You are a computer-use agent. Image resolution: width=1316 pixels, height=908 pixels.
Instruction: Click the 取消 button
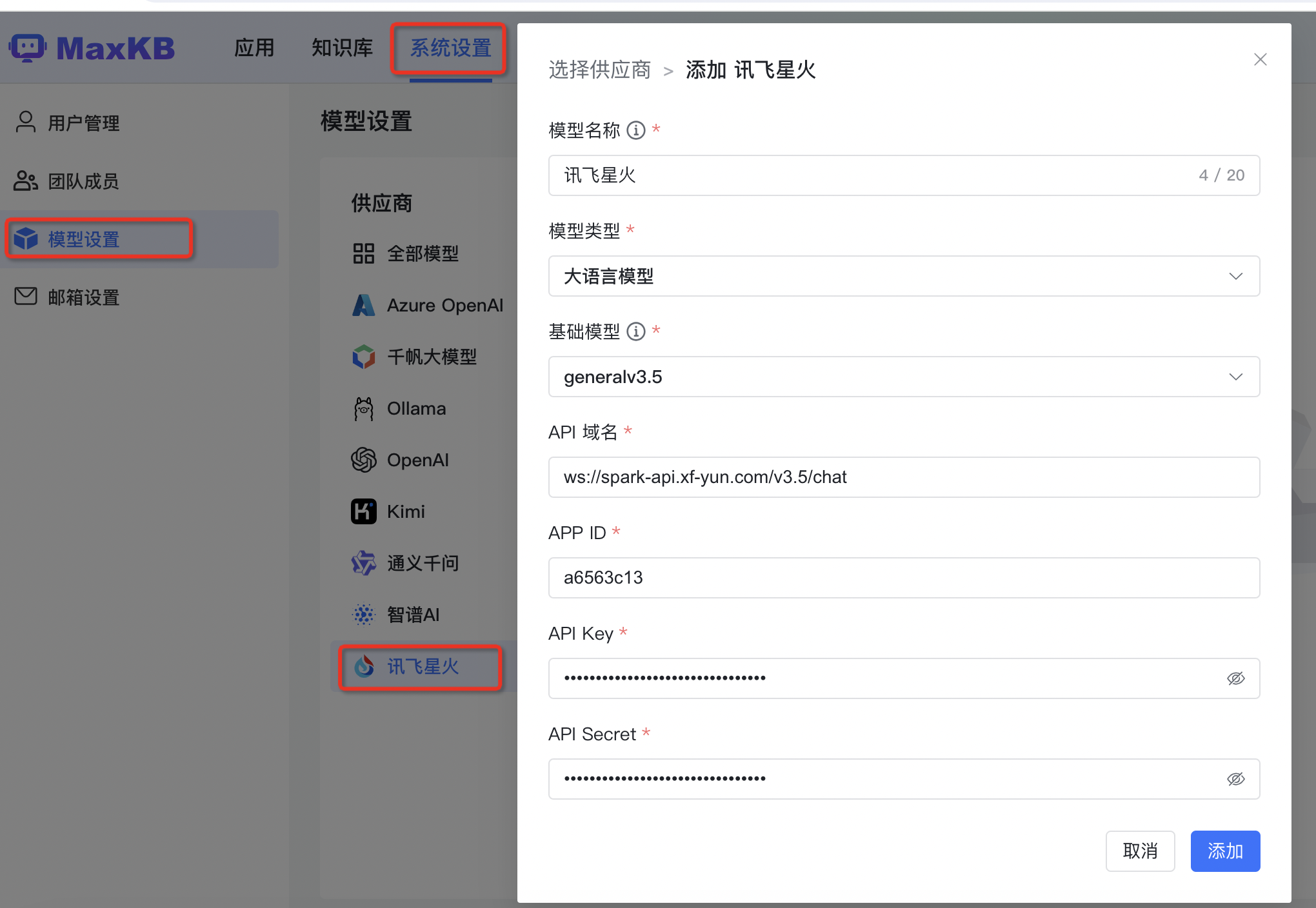pos(1140,851)
